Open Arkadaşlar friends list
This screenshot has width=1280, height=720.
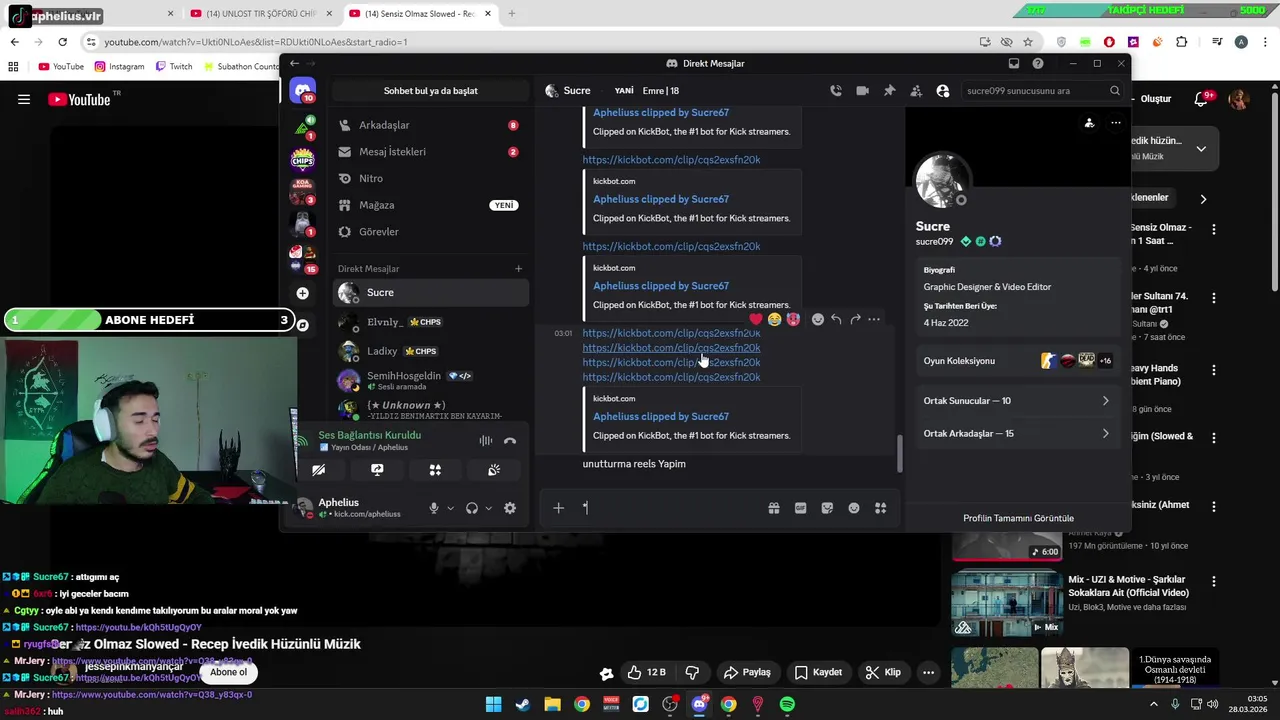[x=430, y=125]
